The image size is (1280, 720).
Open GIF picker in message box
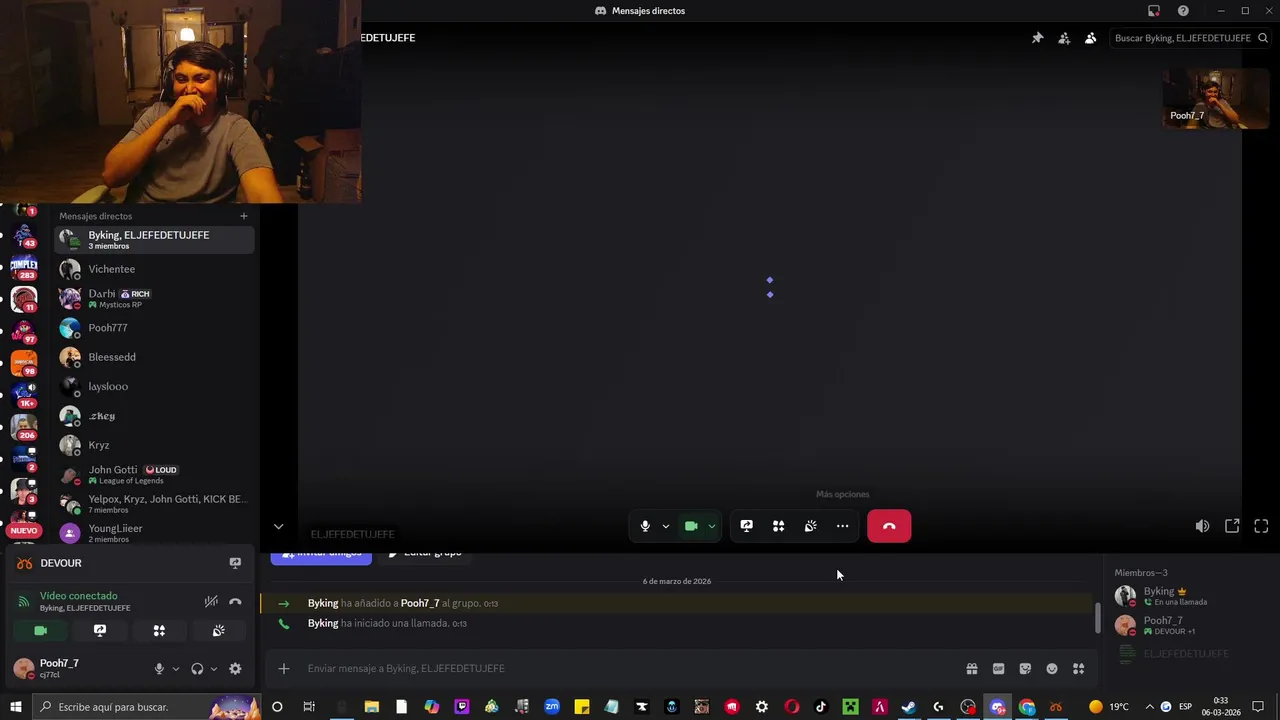998,669
